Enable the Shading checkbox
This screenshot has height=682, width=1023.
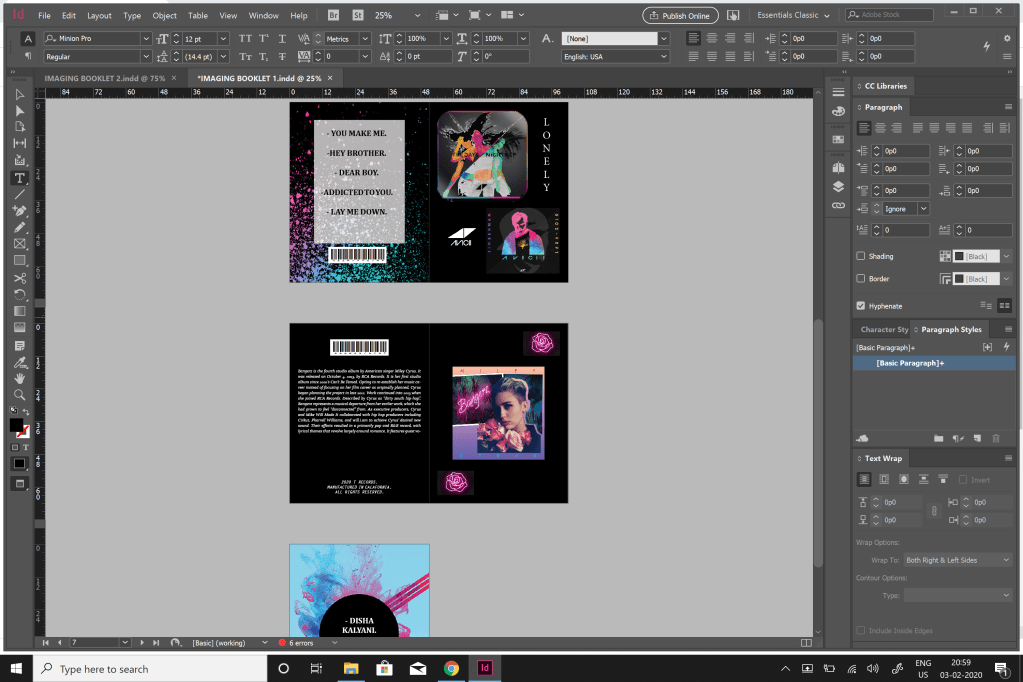(x=861, y=256)
